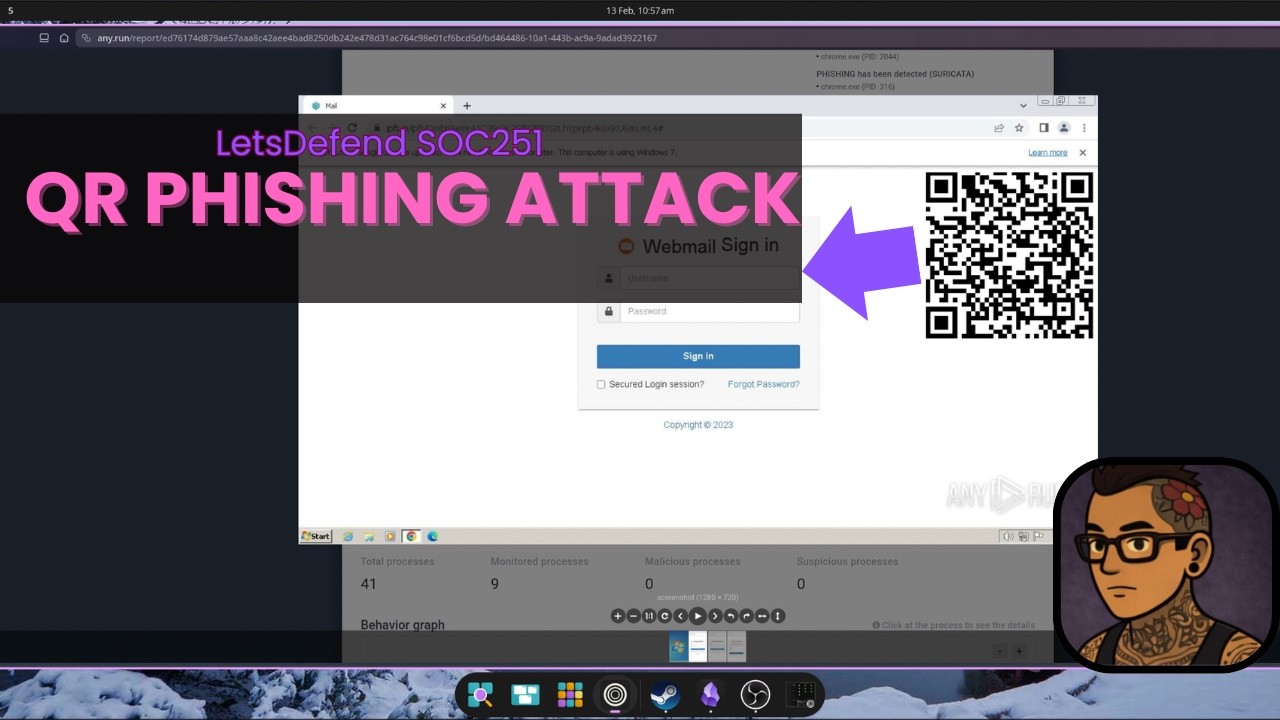
Task: Play the screenshot slideshow
Action: 698,616
